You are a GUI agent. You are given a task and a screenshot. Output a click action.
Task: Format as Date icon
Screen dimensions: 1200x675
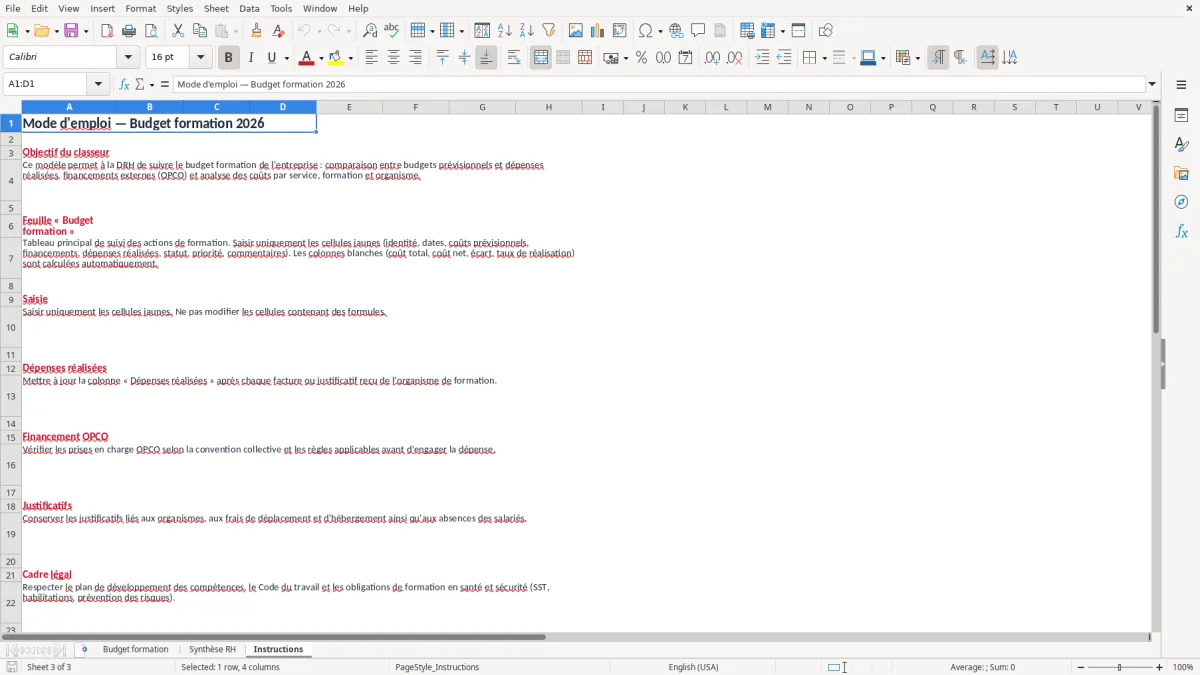pyautogui.click(x=685, y=58)
